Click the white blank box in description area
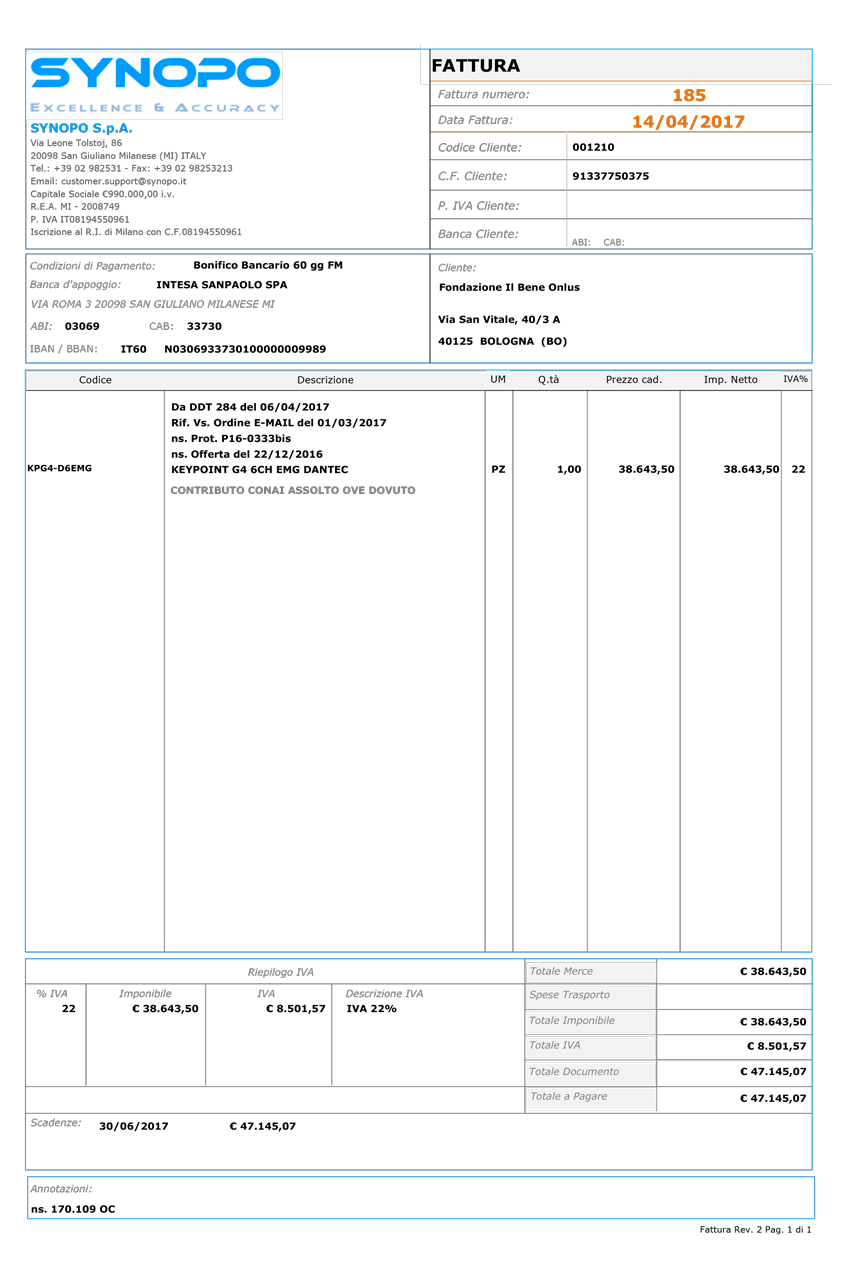 (328, 700)
